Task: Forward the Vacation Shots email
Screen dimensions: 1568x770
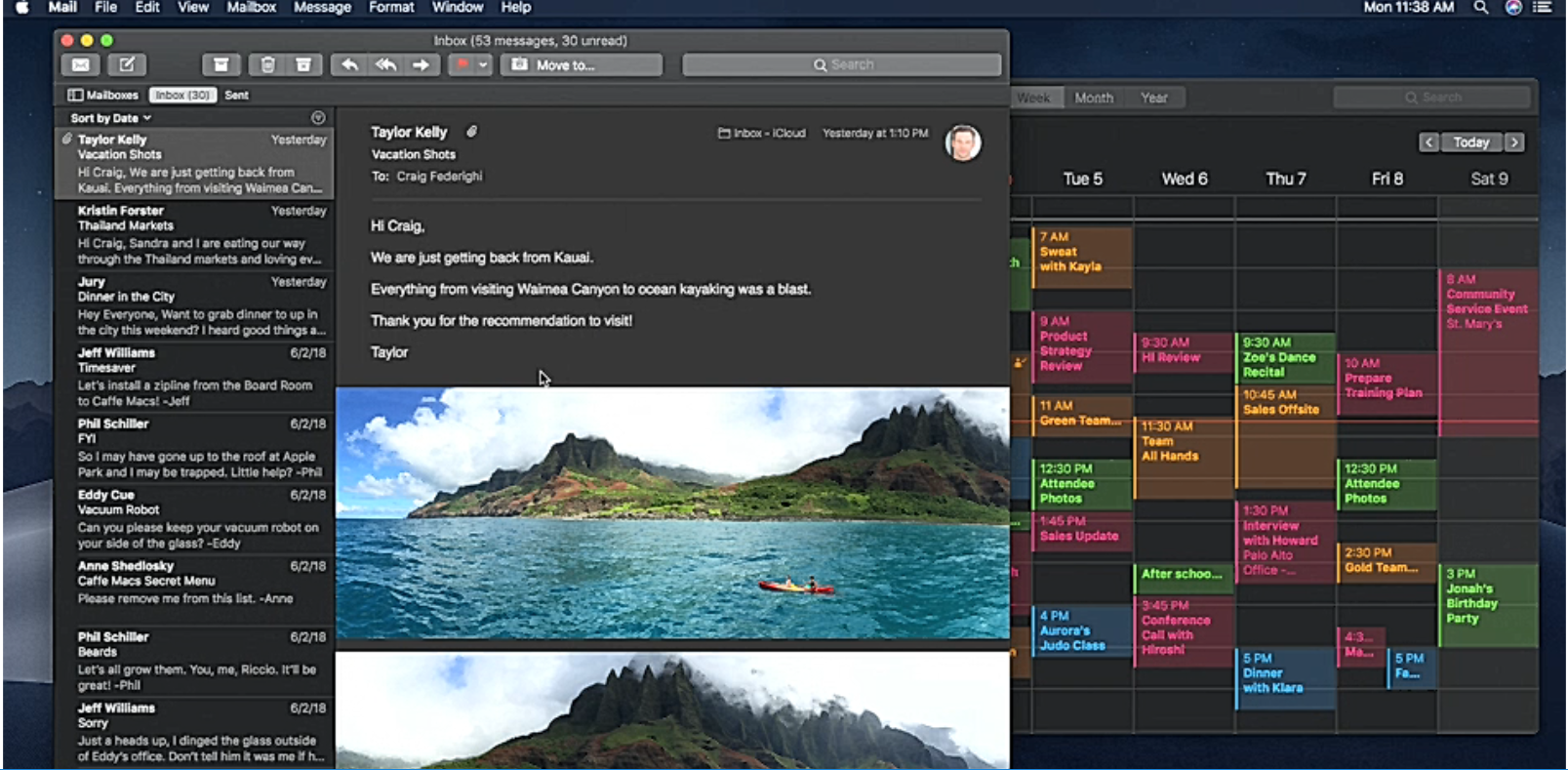Action: pos(422,64)
